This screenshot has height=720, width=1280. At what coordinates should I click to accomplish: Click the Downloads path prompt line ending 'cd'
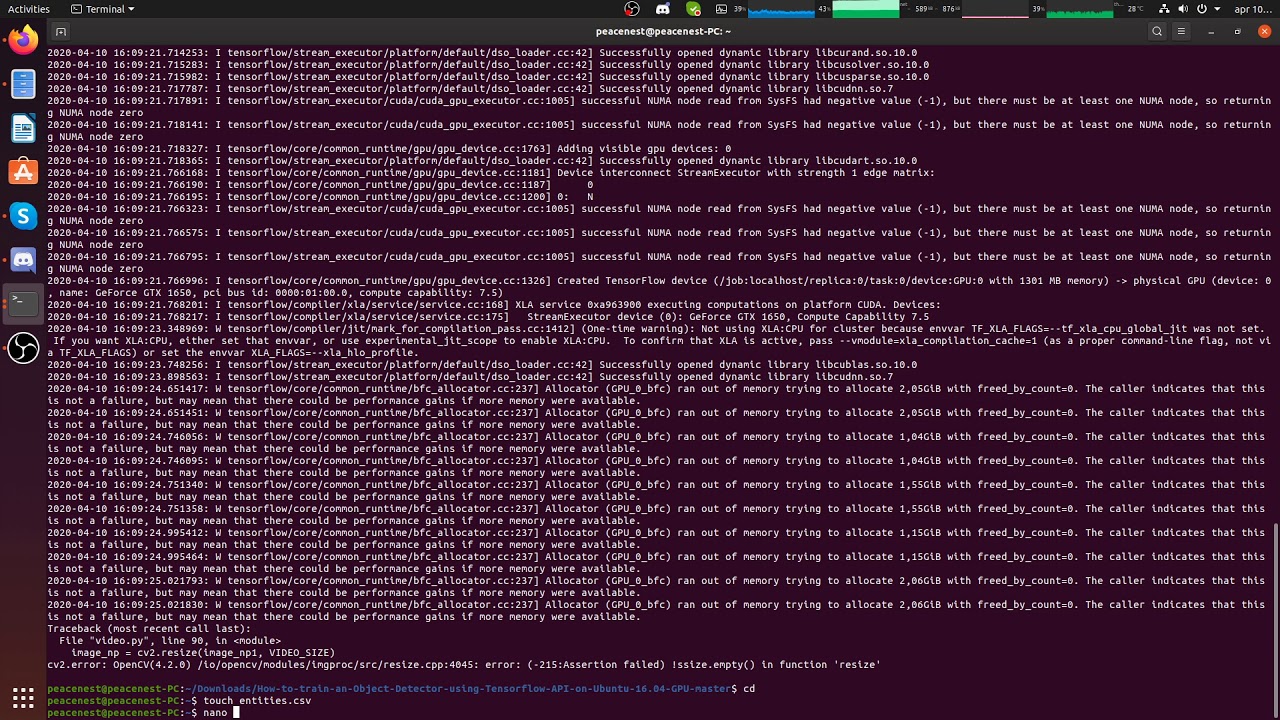pos(401,689)
